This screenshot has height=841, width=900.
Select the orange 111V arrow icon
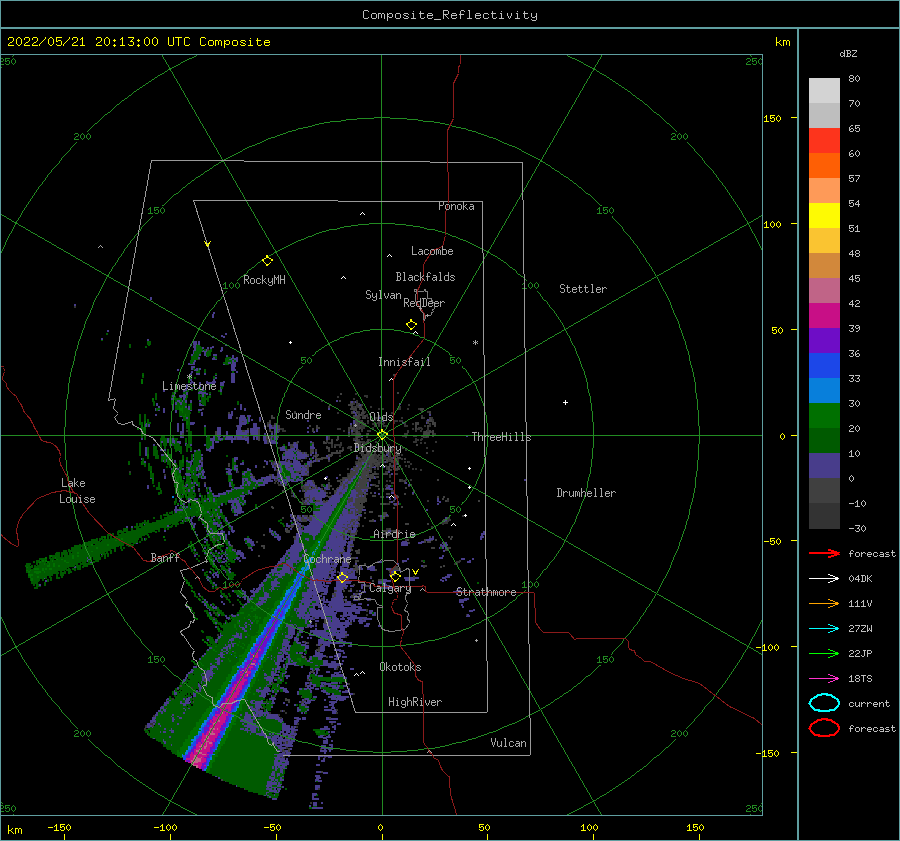pyautogui.click(x=824, y=603)
